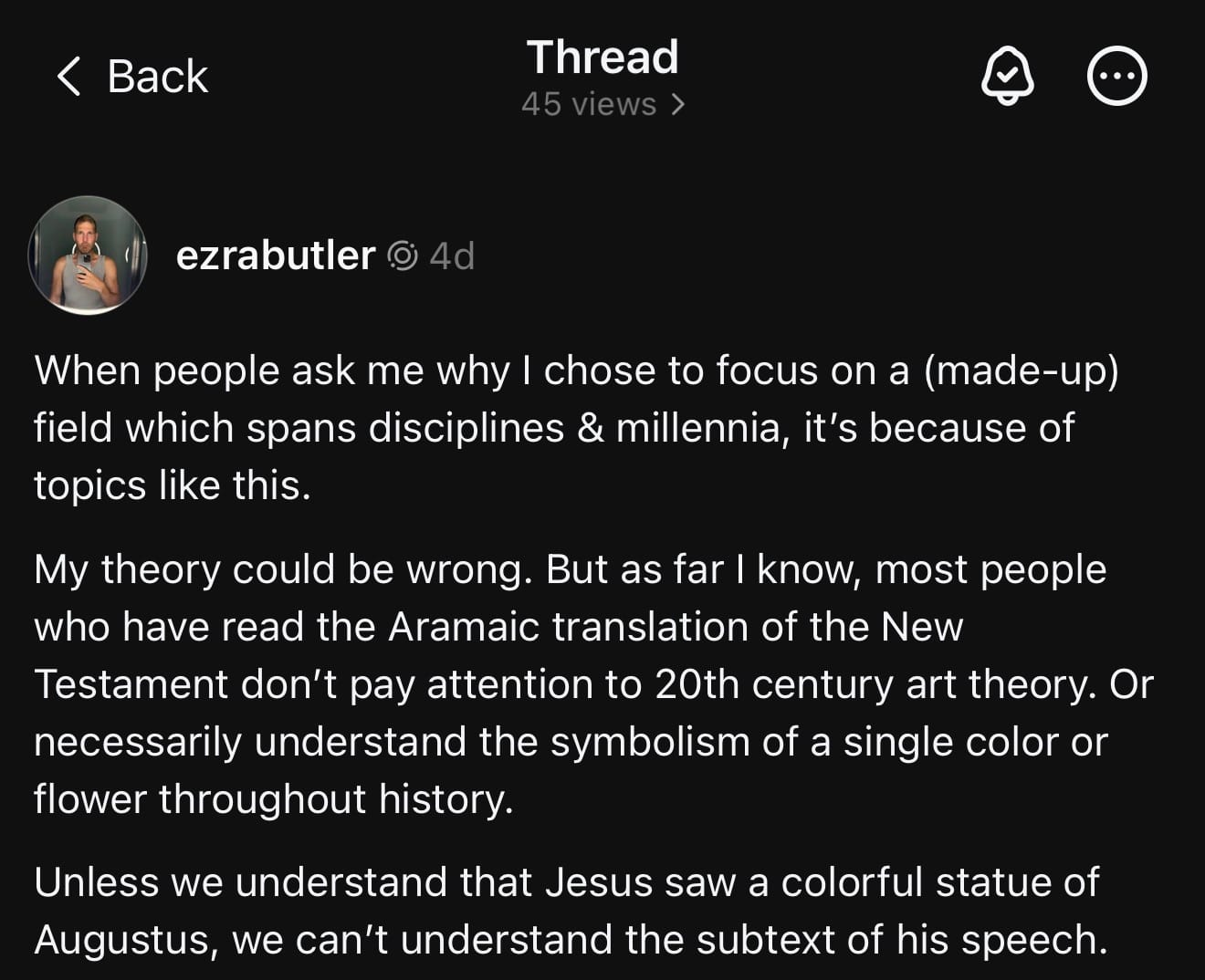1205x980 pixels.
Task: Open the more options ellipsis menu
Action: pos(1117,76)
